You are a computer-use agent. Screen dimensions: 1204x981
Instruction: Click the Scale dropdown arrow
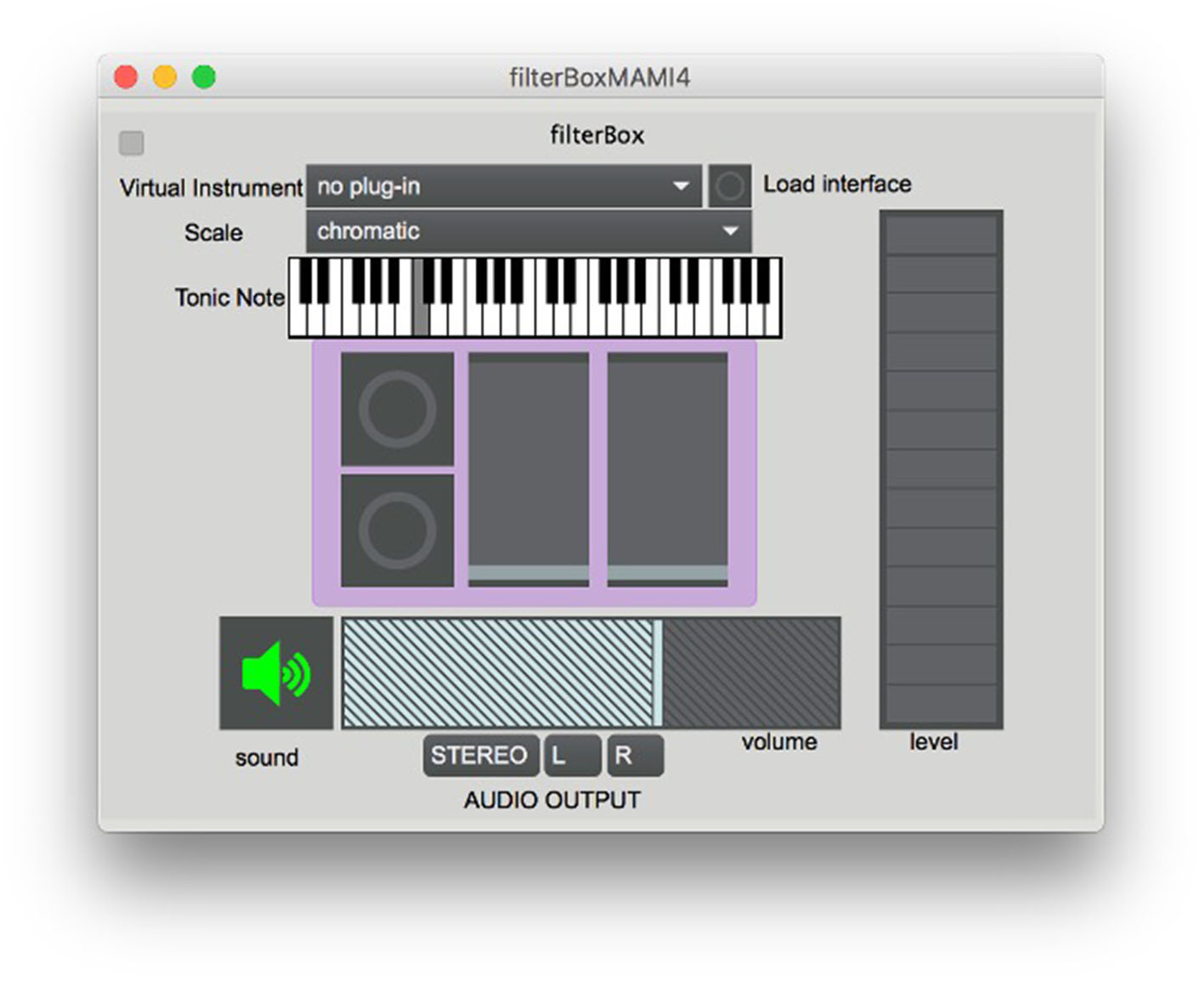point(730,231)
